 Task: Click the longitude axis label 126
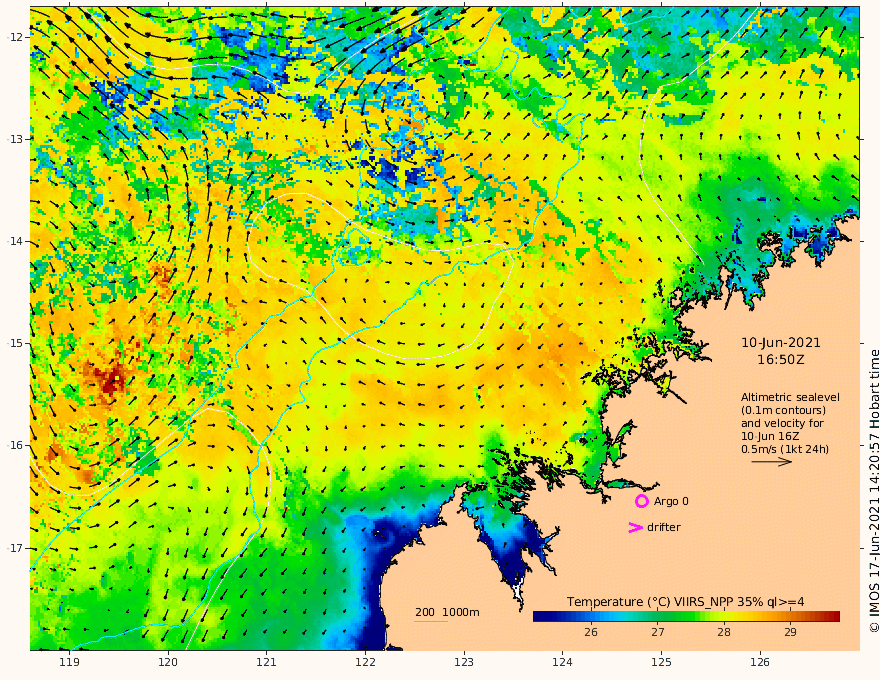[x=760, y=662]
